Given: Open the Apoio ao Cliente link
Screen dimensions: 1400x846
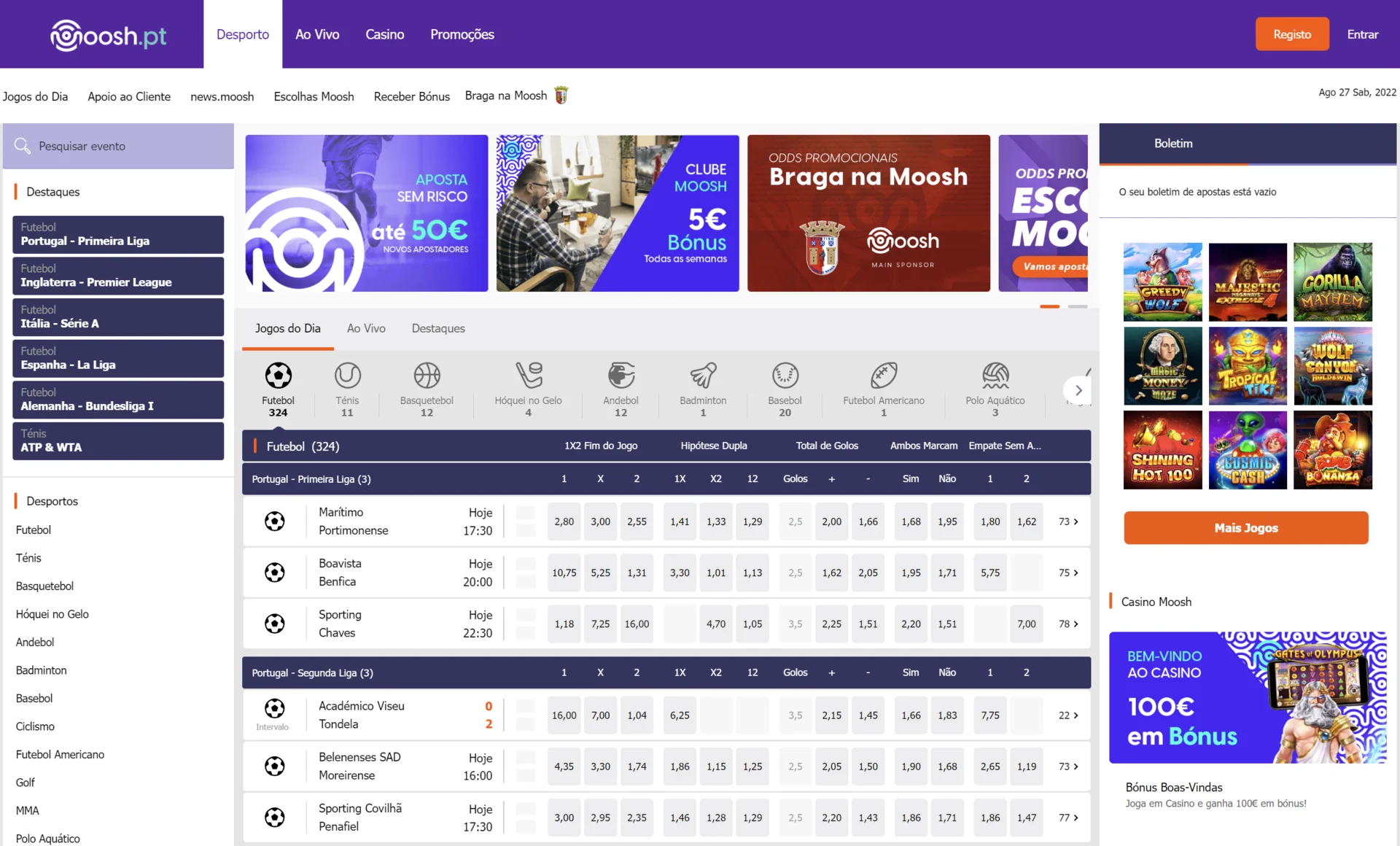Looking at the screenshot, I should point(129,96).
